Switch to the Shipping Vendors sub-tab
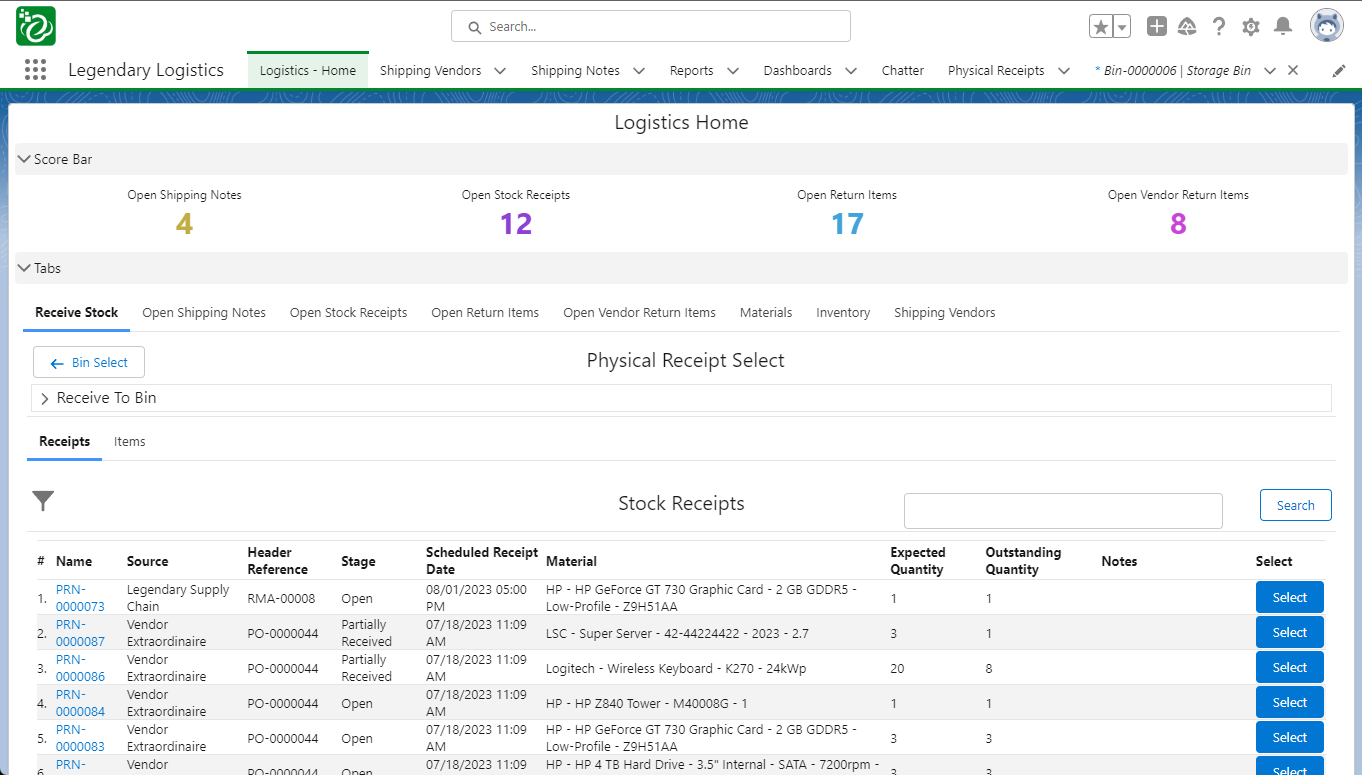The height and width of the screenshot is (775, 1362). (945, 313)
